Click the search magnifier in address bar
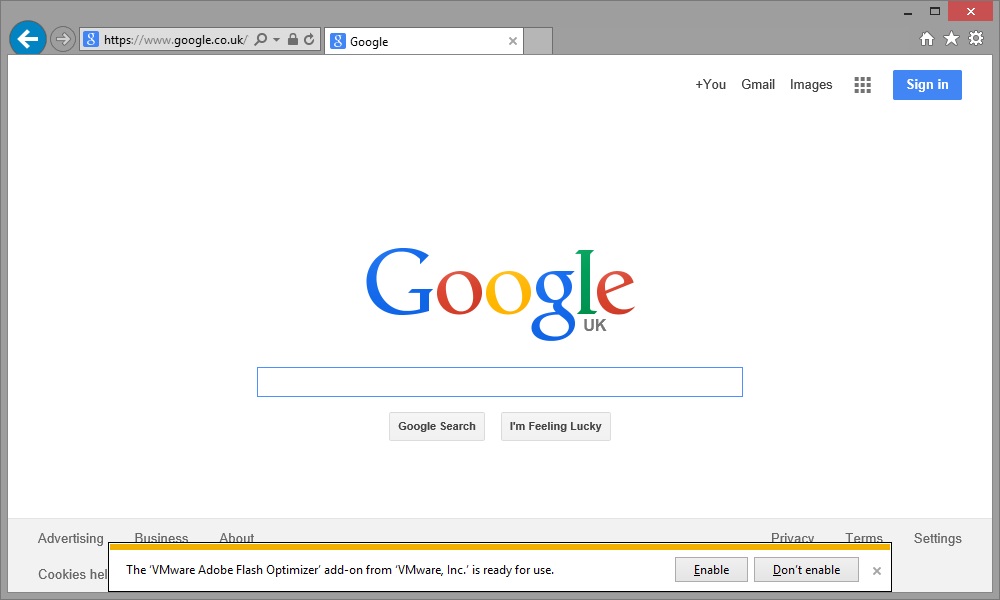Viewport: 1000px width, 600px height. (261, 40)
